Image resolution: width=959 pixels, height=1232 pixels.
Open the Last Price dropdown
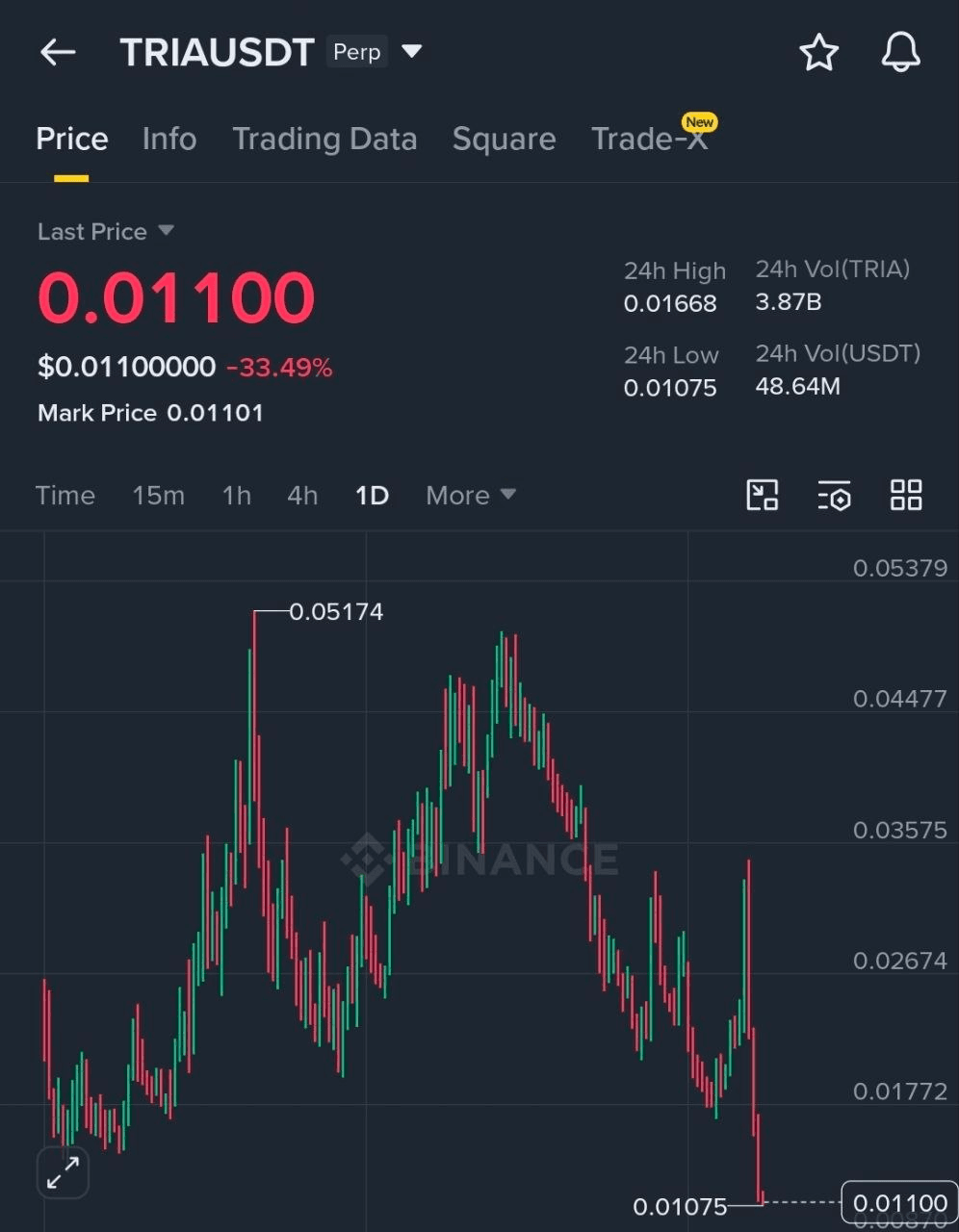(106, 232)
